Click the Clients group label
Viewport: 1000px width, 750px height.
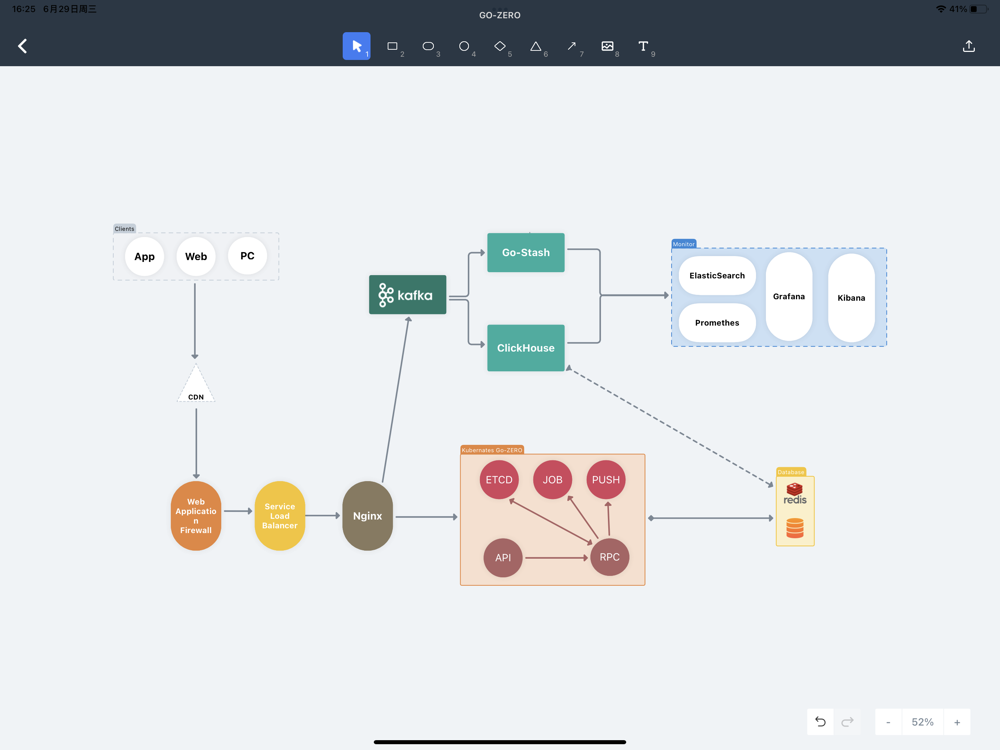pyautogui.click(x=124, y=228)
